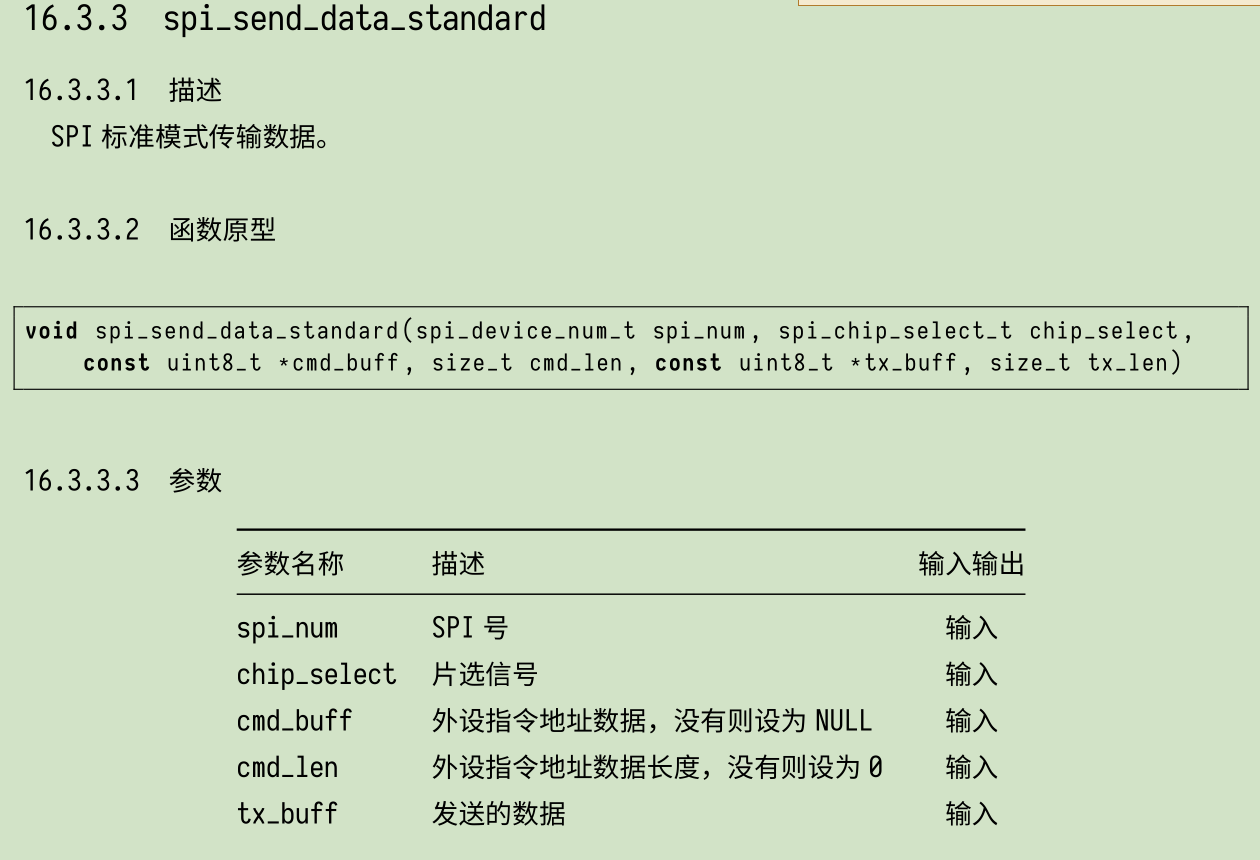Screen dimensions: 1260x860
Task: Click spi_chip_select_t in the function prototype
Action: 895,331
